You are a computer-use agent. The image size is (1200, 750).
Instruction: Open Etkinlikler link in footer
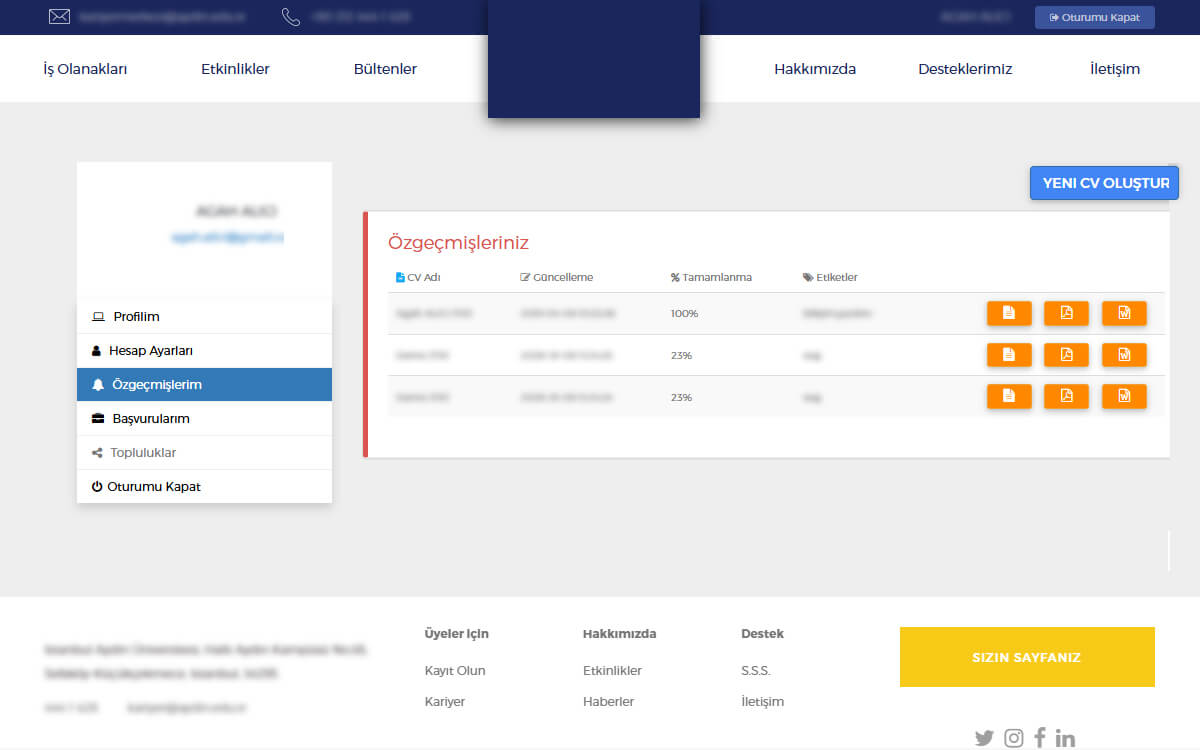coord(612,670)
